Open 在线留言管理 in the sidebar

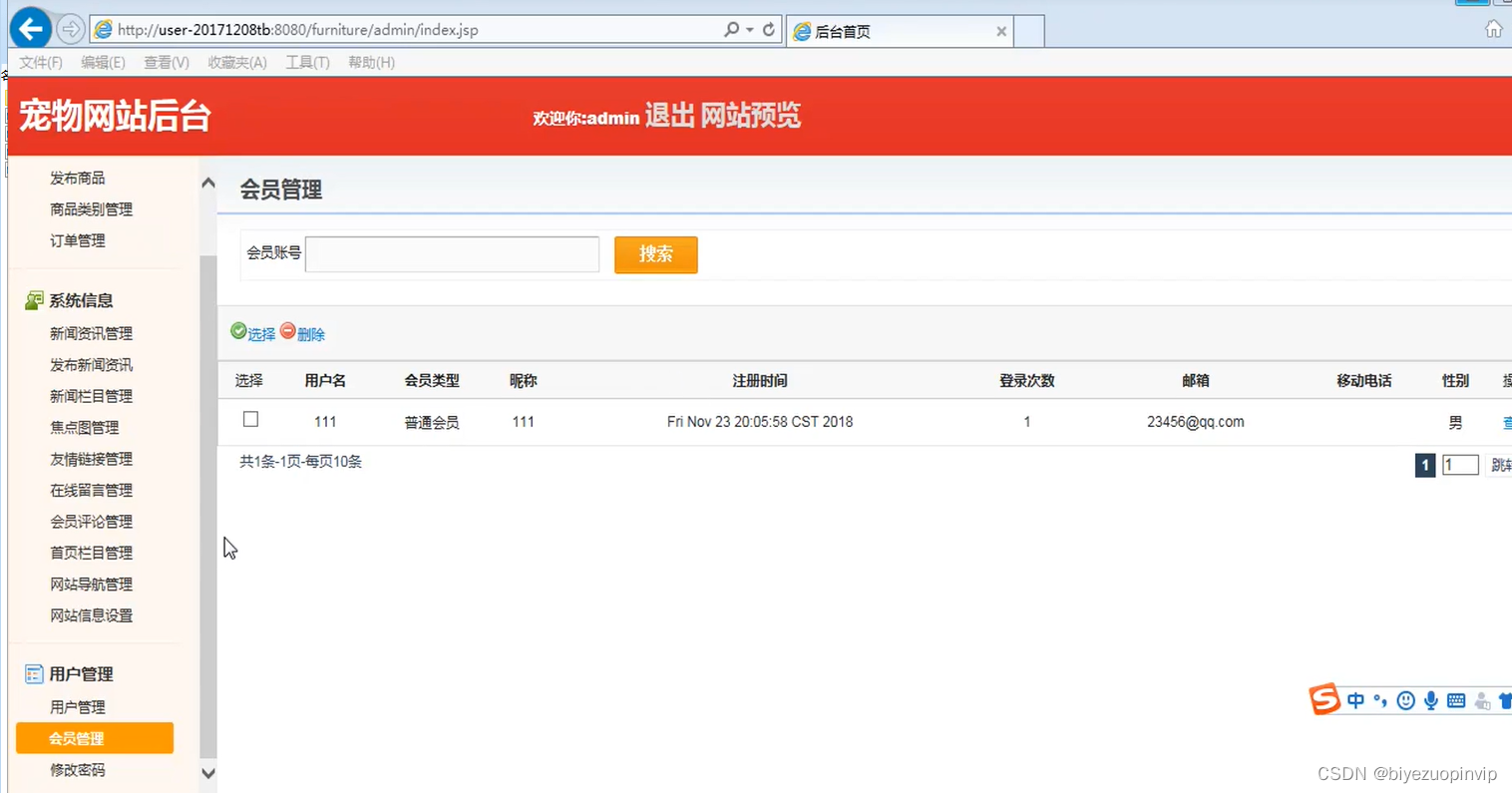91,490
